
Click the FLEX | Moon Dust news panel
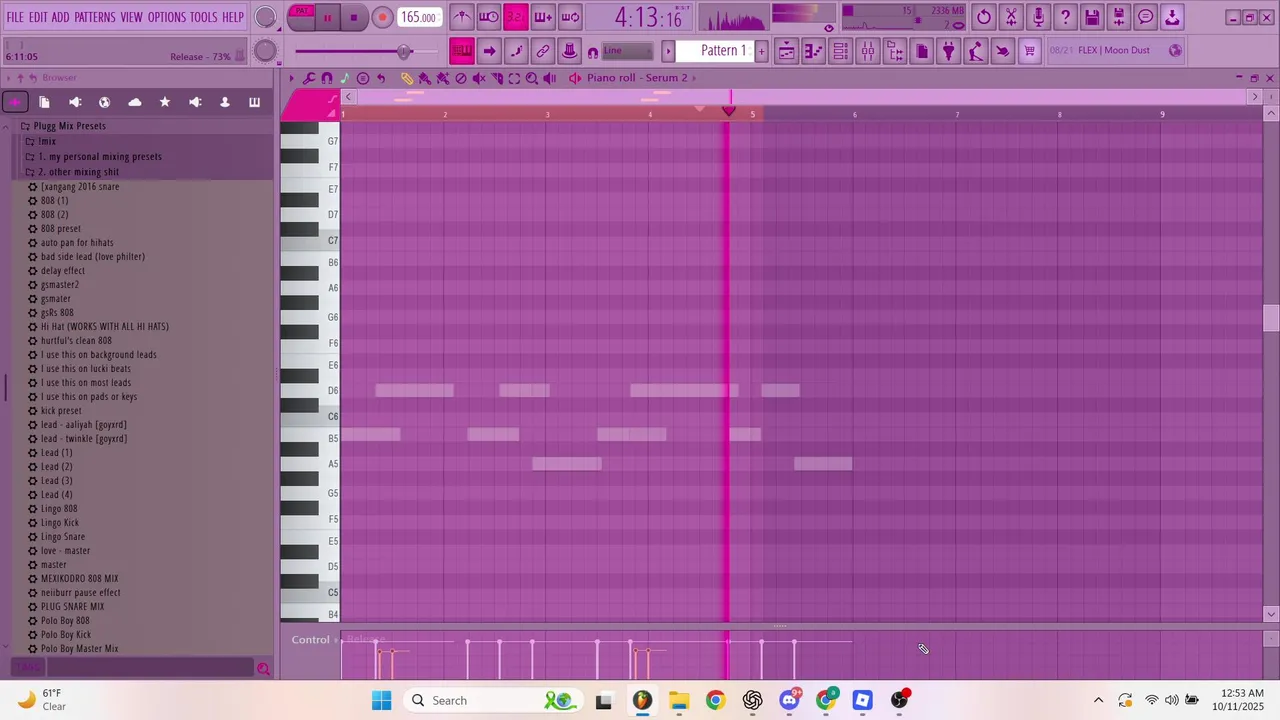click(x=1114, y=50)
